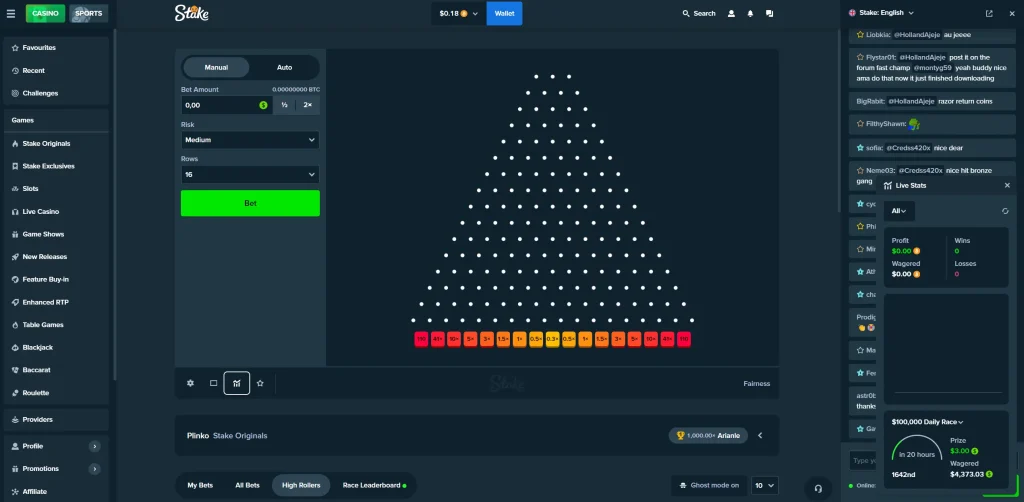Open the Stake: English chat language dropdown

(x=880, y=13)
